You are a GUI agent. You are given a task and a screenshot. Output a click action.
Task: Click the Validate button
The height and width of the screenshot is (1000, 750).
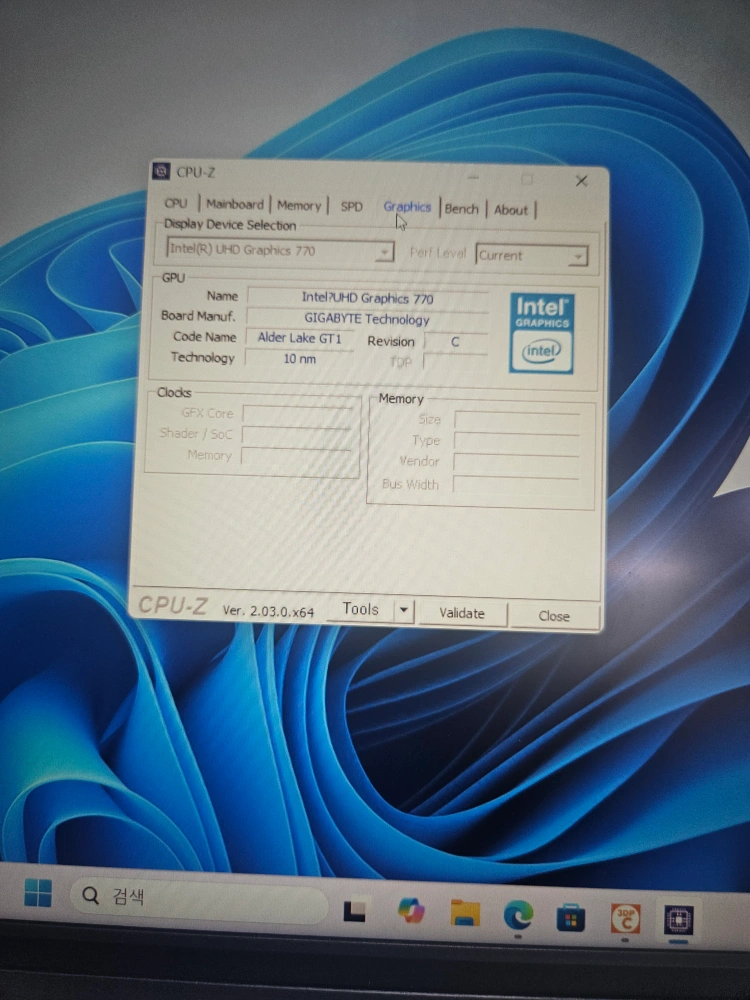coord(462,613)
